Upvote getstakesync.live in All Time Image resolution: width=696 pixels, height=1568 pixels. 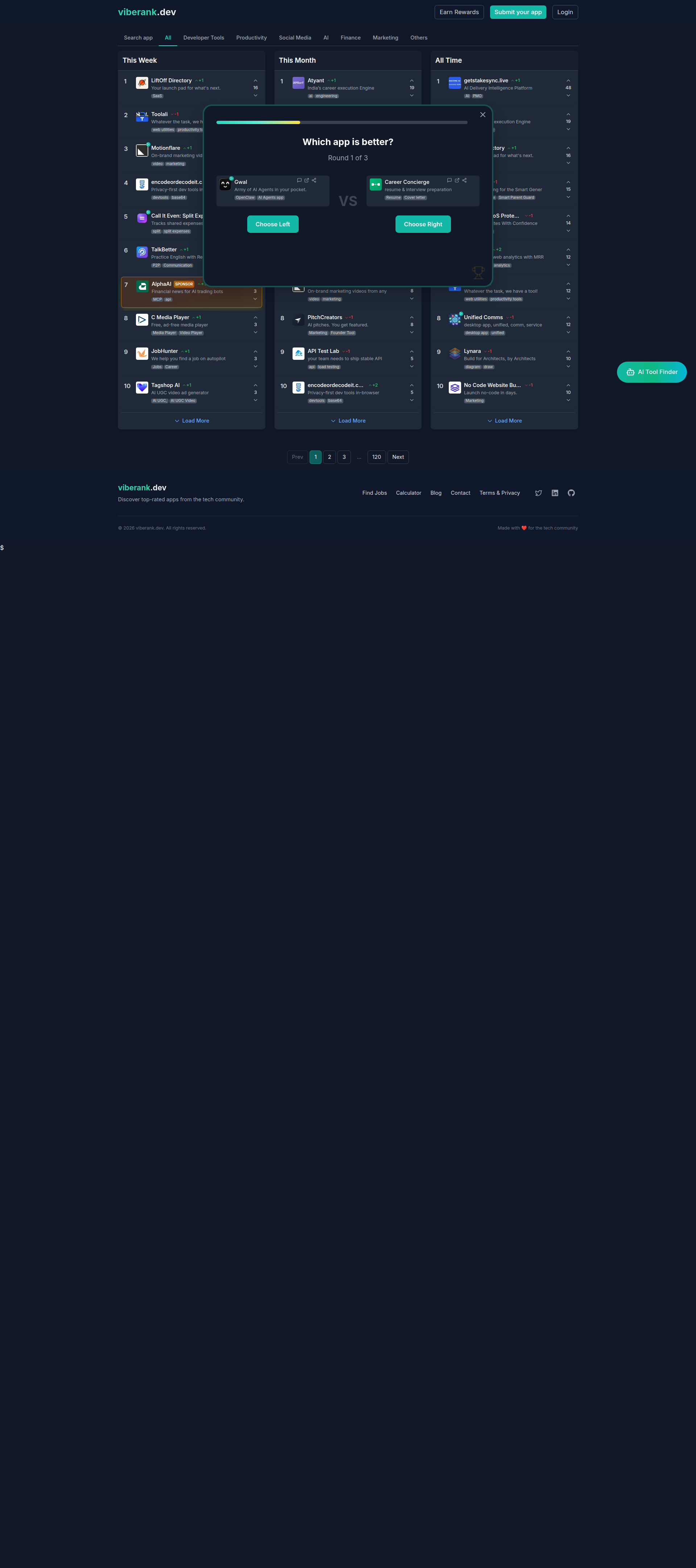(568, 81)
